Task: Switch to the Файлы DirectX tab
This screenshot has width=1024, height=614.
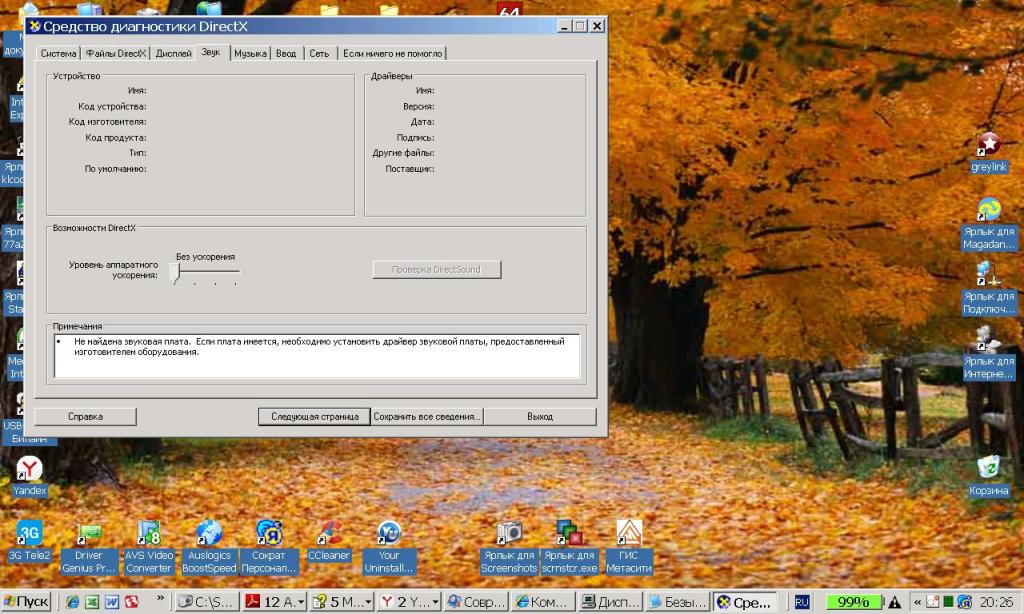Action: (x=116, y=53)
